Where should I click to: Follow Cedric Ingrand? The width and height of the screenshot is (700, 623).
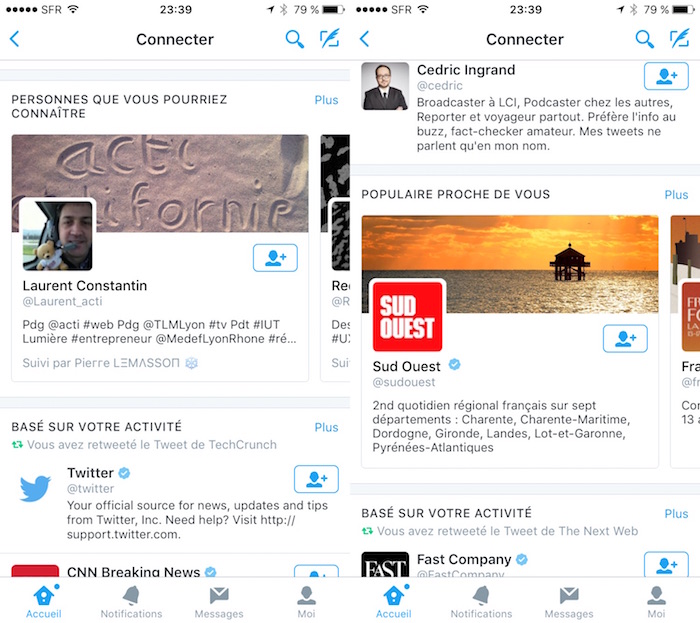tap(666, 76)
